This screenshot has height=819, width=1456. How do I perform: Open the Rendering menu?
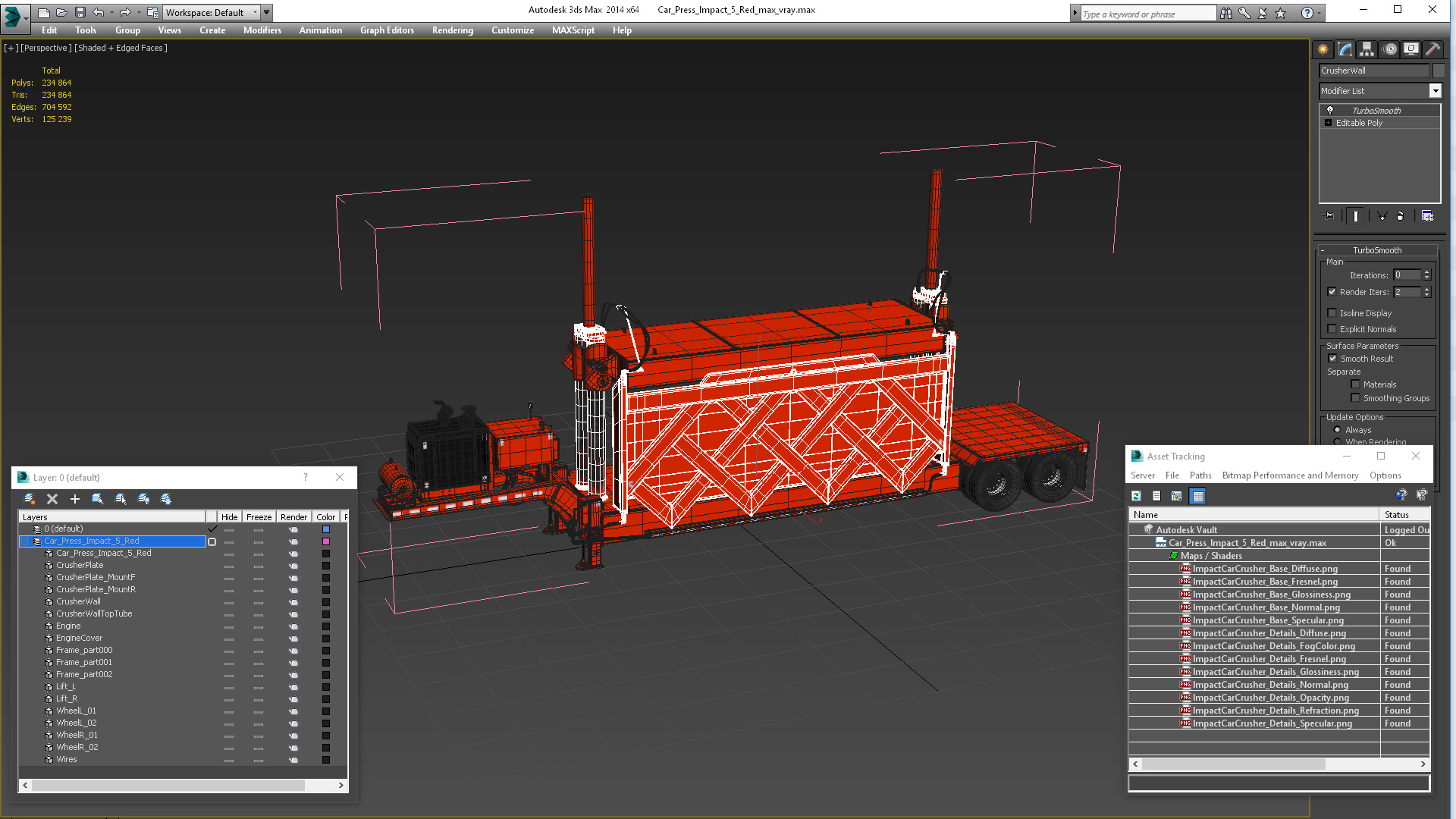[452, 30]
